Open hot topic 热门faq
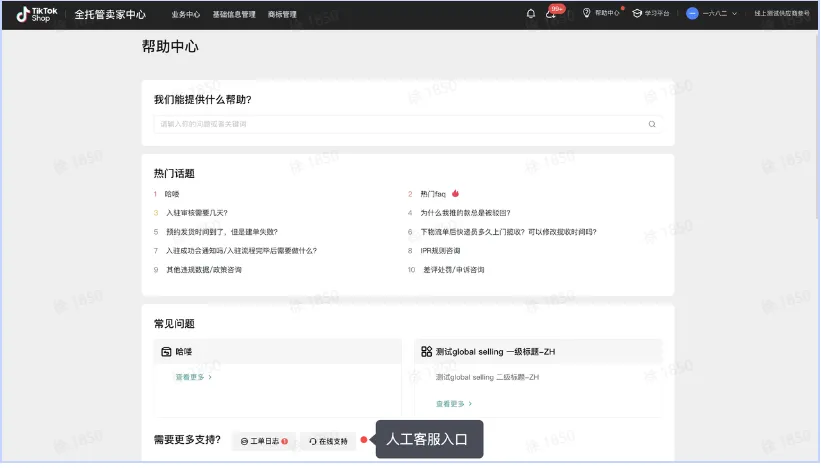 point(432,194)
